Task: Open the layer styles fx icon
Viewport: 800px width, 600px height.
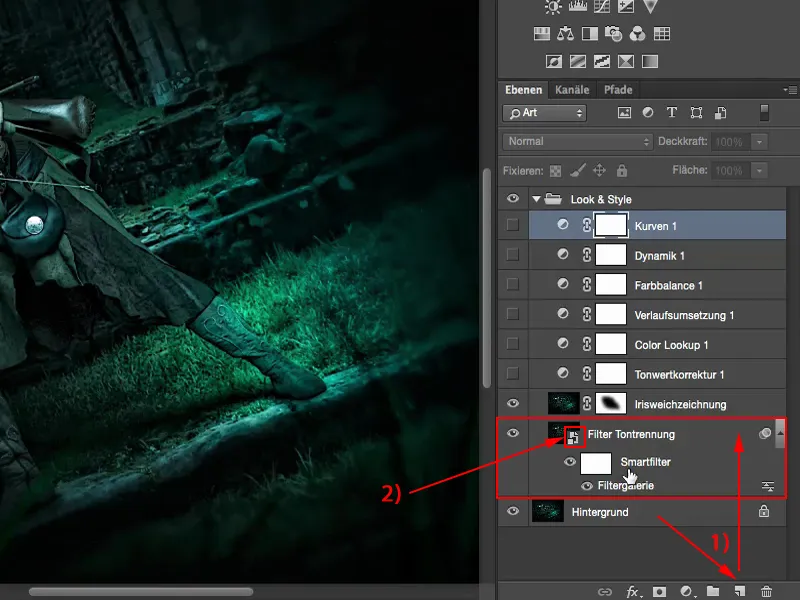Action: (634, 590)
